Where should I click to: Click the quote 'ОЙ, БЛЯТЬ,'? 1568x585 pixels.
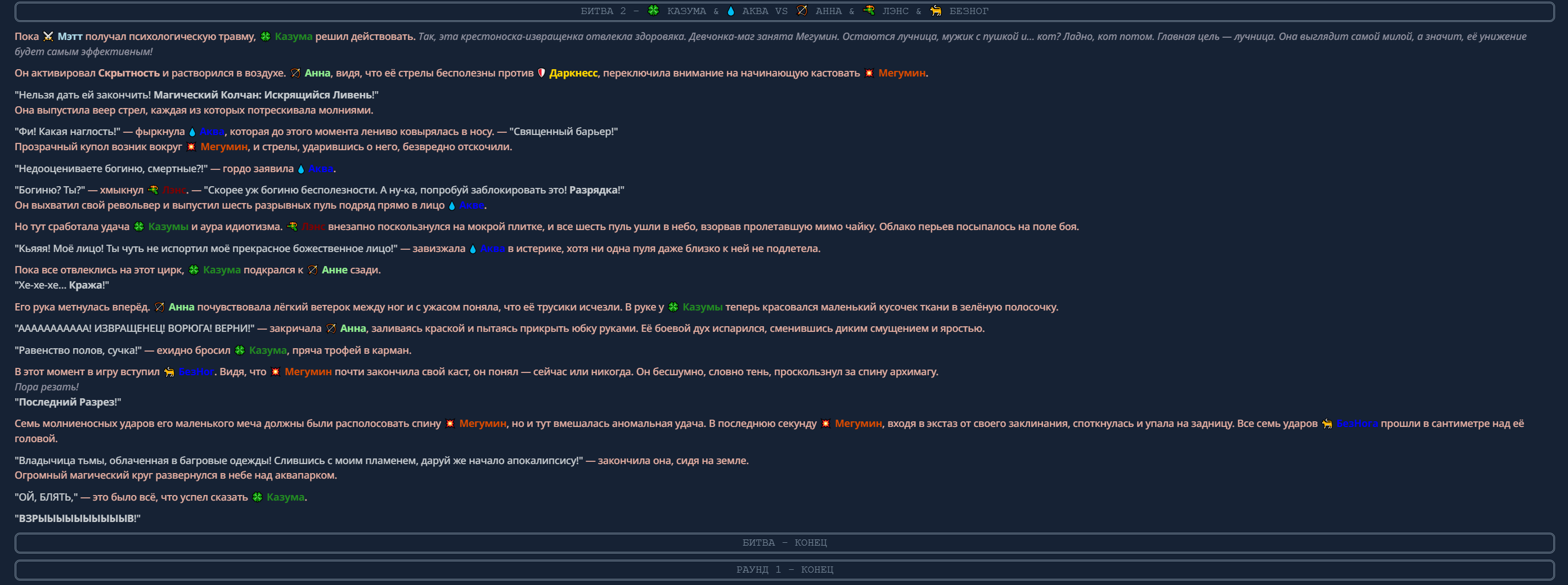pyautogui.click(x=46, y=497)
